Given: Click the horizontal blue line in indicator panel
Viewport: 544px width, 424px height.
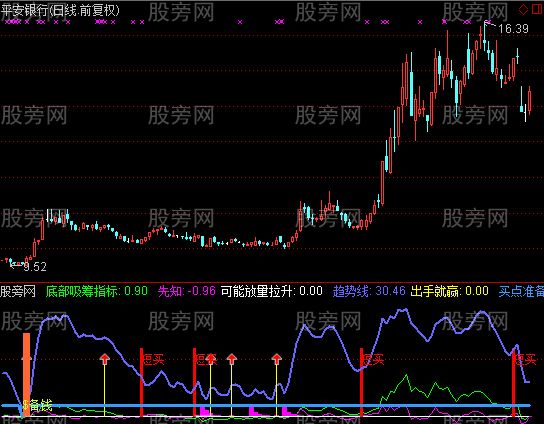Looking at the screenshot, I should [x=266, y=405].
